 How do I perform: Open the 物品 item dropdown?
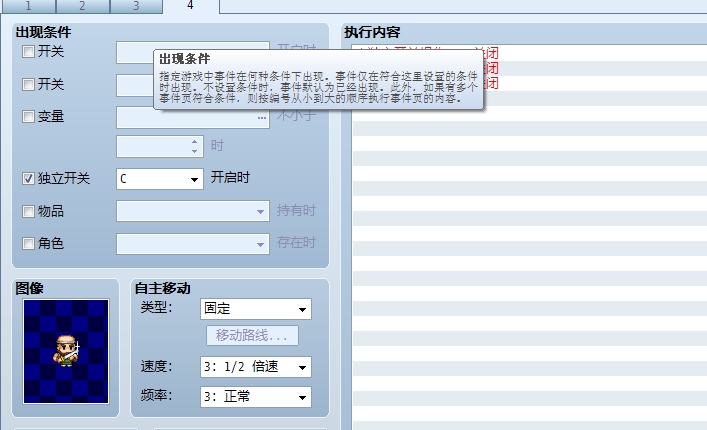click(x=193, y=211)
